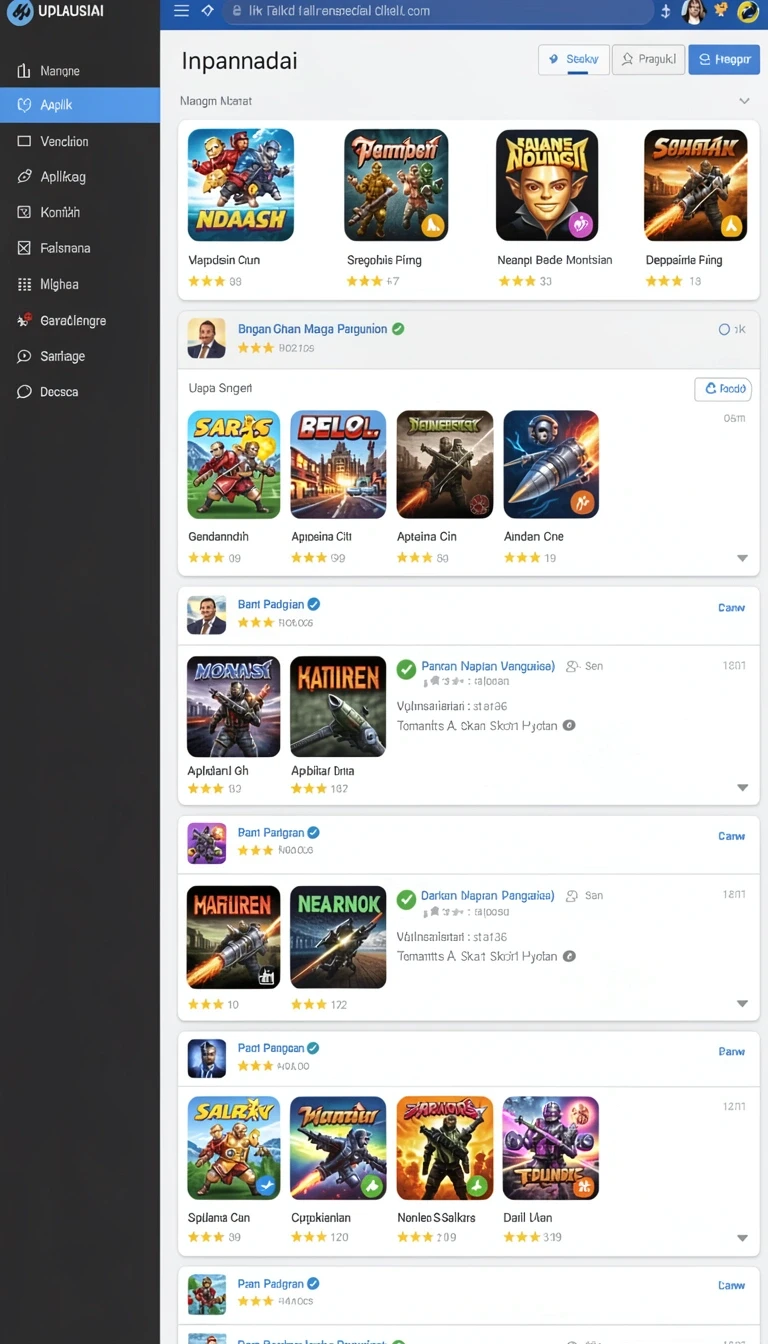Open the Apioeina Citi game icon
The width and height of the screenshot is (768, 1344).
click(338, 464)
